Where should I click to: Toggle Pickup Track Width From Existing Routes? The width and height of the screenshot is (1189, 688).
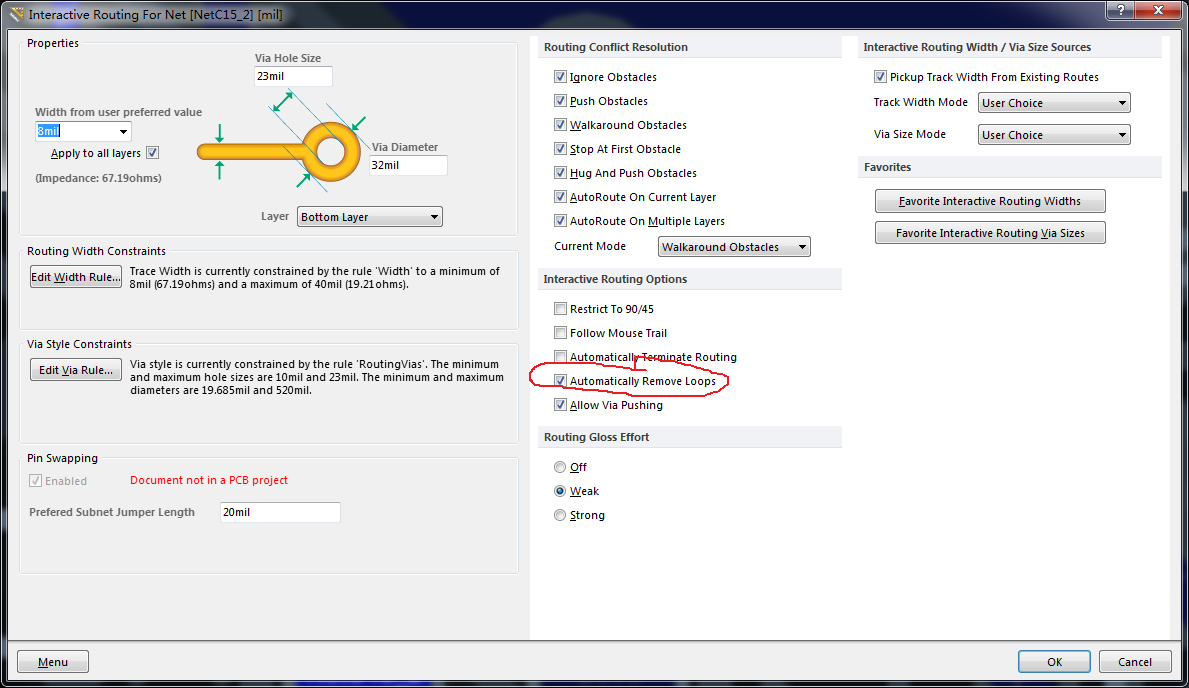pyautogui.click(x=880, y=77)
